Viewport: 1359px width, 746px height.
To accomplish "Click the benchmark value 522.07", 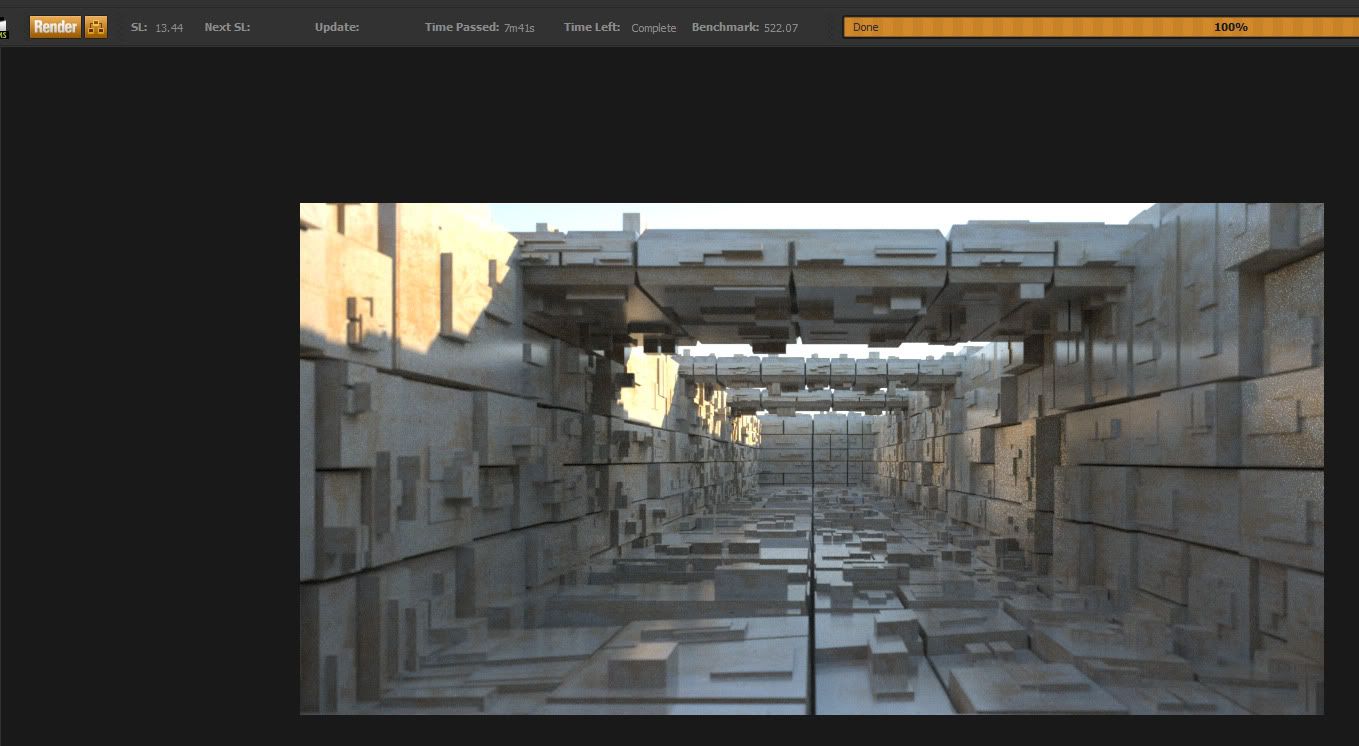I will click(781, 28).
